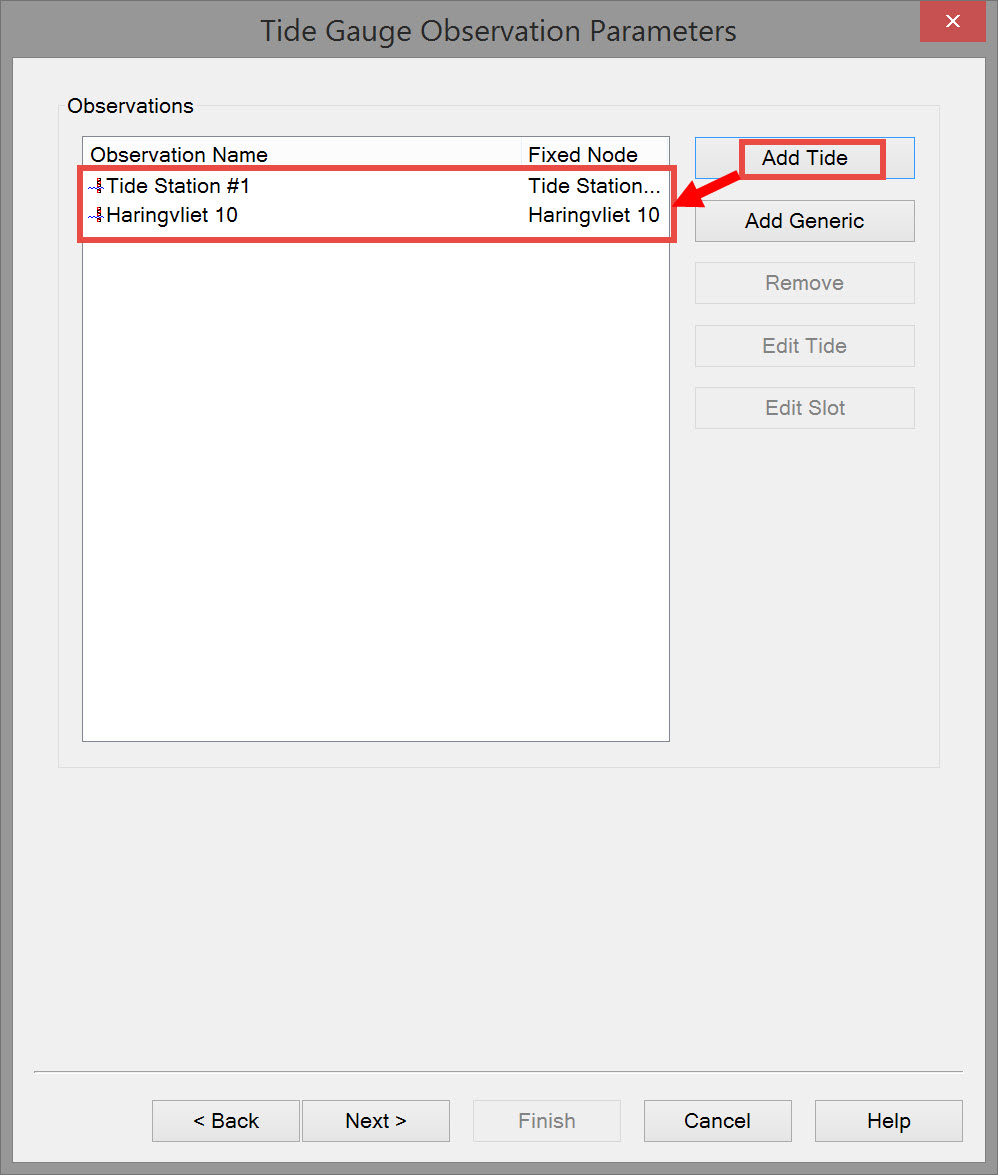Screen dimensions: 998x1175
Task: Select the Tide Station... fixed node cell
Action: coord(593,186)
